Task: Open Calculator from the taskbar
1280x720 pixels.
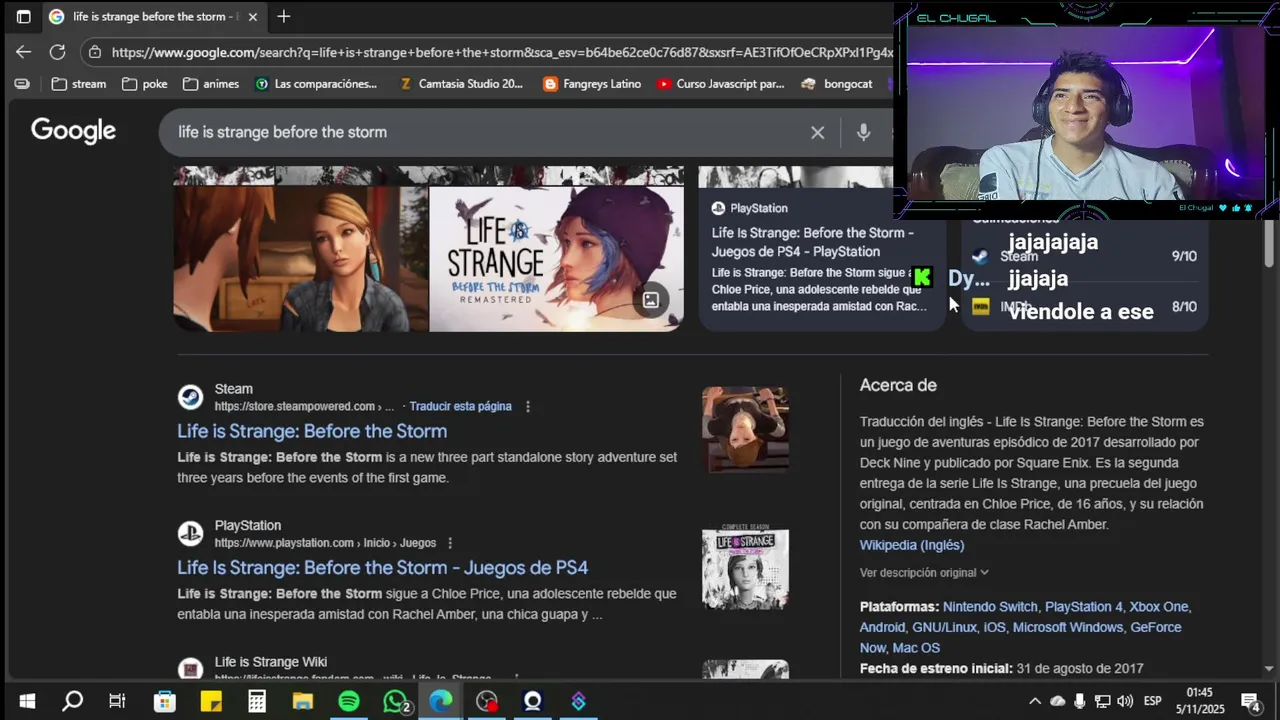Action: pyautogui.click(x=257, y=701)
